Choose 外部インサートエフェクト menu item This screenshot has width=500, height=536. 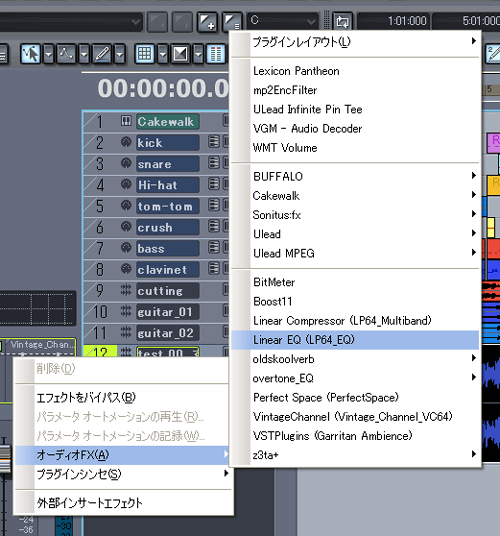(x=122, y=503)
